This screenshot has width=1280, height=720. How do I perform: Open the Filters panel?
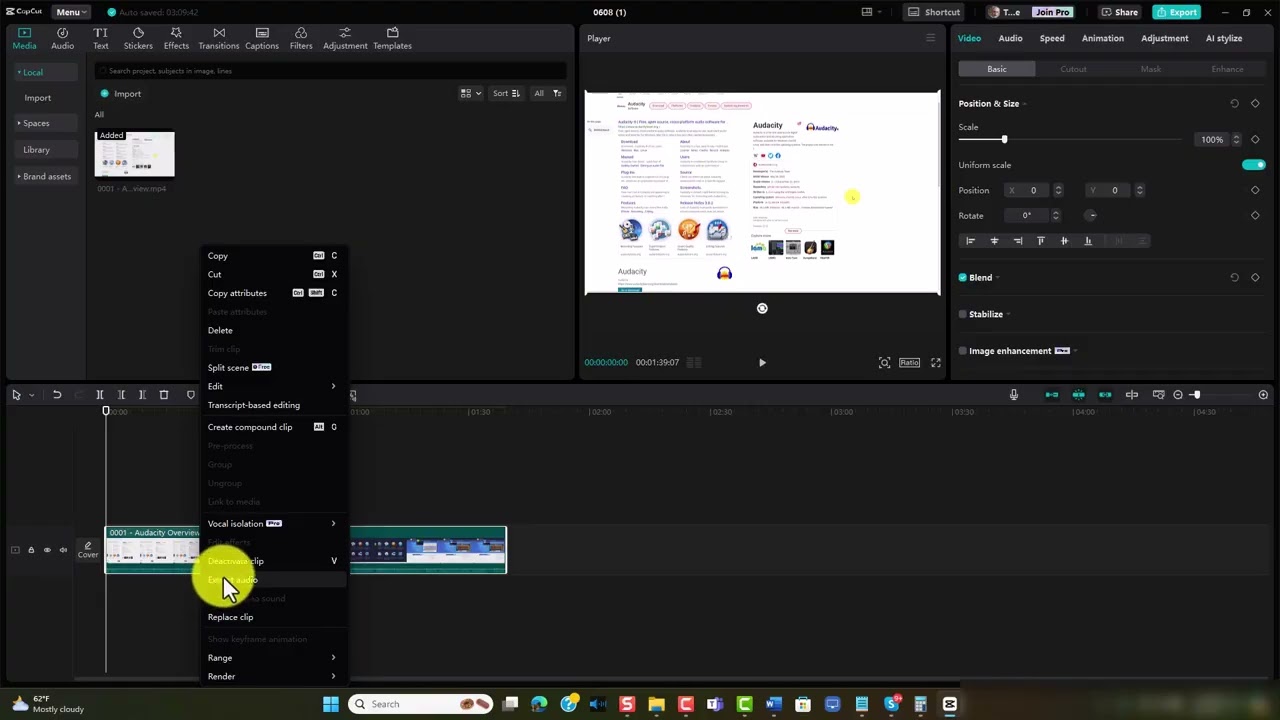[x=301, y=38]
